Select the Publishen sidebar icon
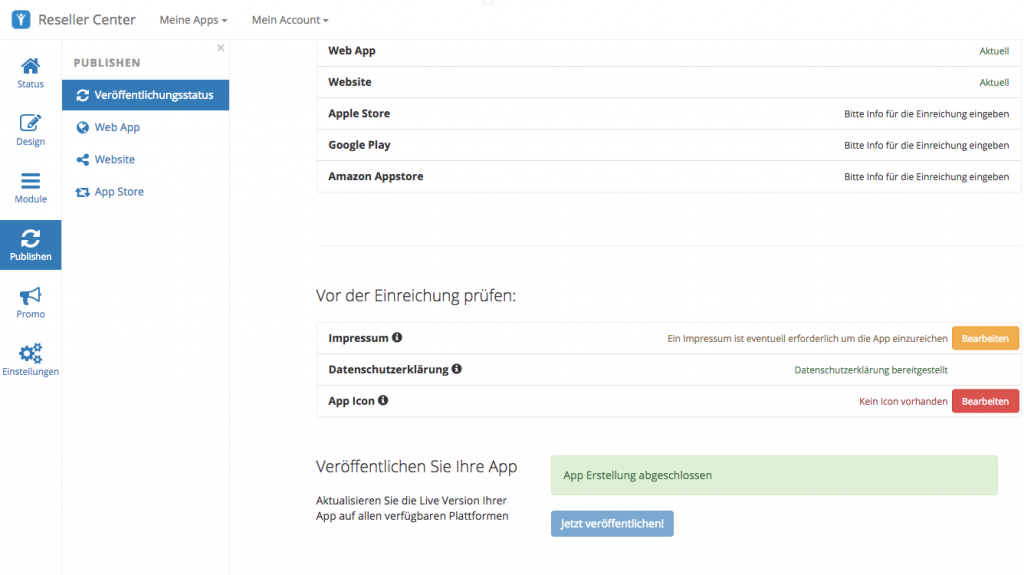 pos(30,245)
